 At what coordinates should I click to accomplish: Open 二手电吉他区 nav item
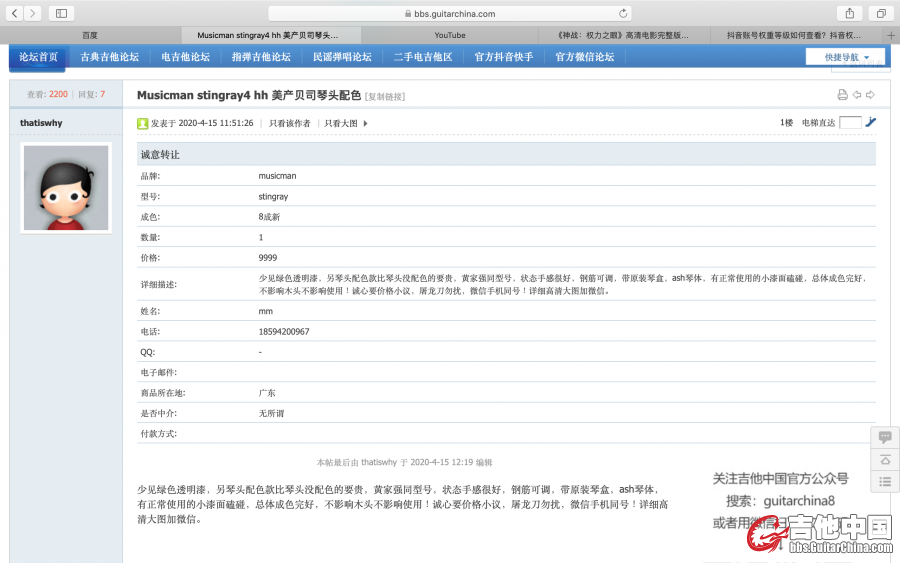tap(423, 57)
